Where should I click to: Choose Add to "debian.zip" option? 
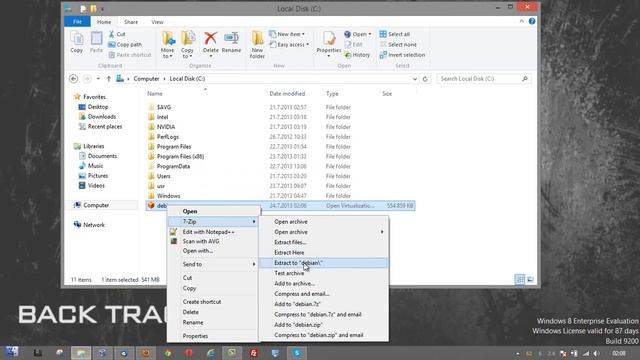pyautogui.click(x=324, y=325)
